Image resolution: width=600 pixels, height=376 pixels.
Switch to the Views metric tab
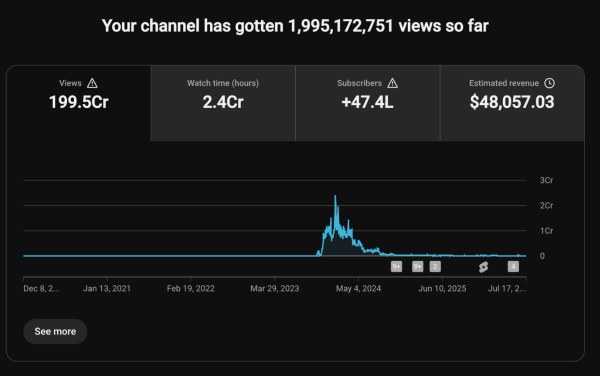(78, 103)
